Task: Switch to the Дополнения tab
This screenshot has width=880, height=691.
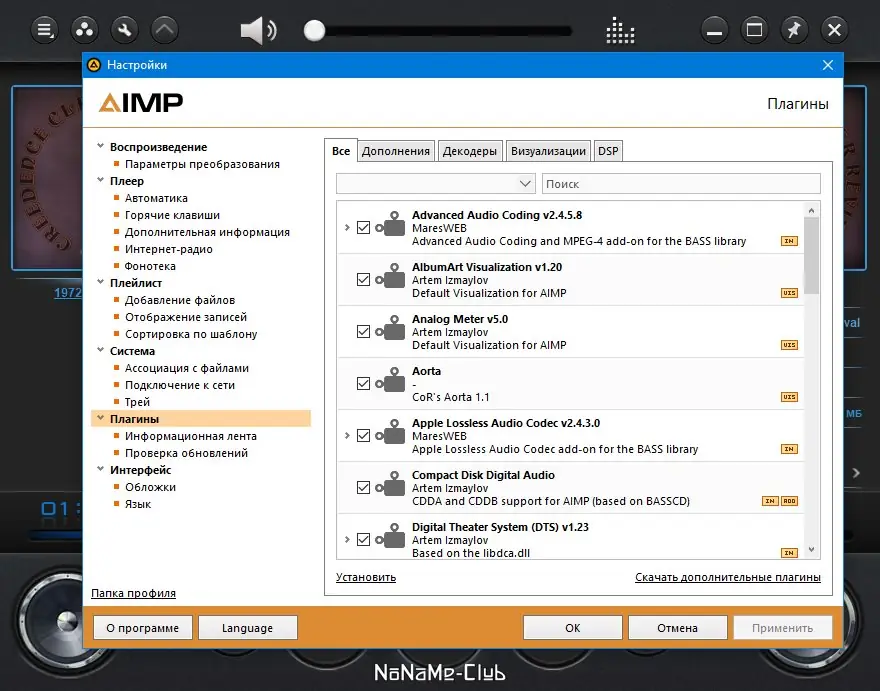Action: (x=396, y=151)
